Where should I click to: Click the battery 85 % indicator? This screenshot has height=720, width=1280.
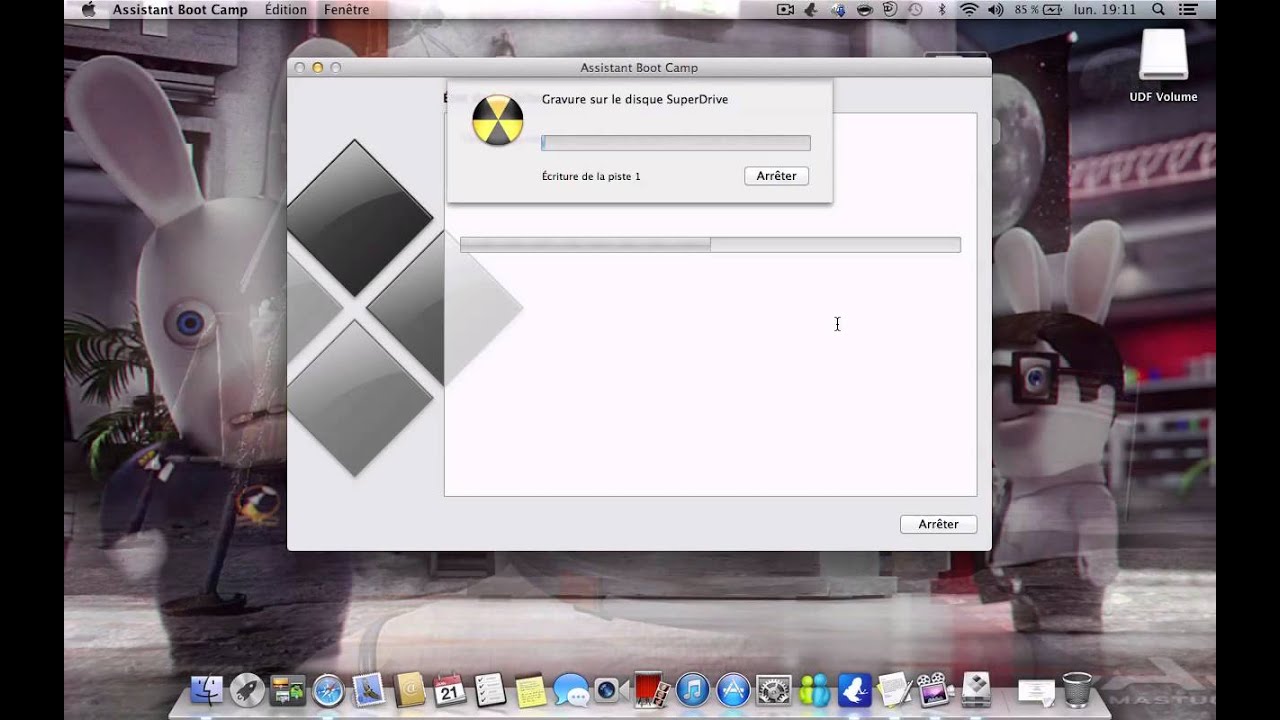pyautogui.click(x=1039, y=9)
